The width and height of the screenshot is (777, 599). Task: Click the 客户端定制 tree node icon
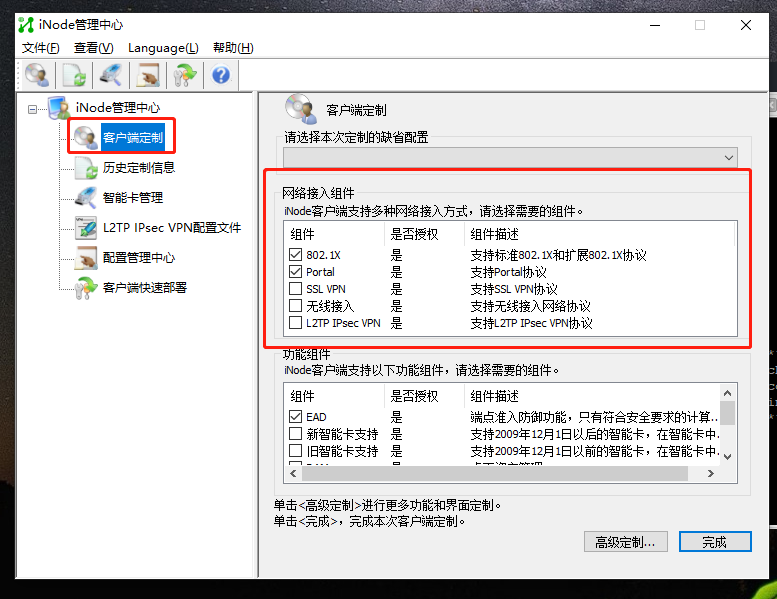(85, 137)
